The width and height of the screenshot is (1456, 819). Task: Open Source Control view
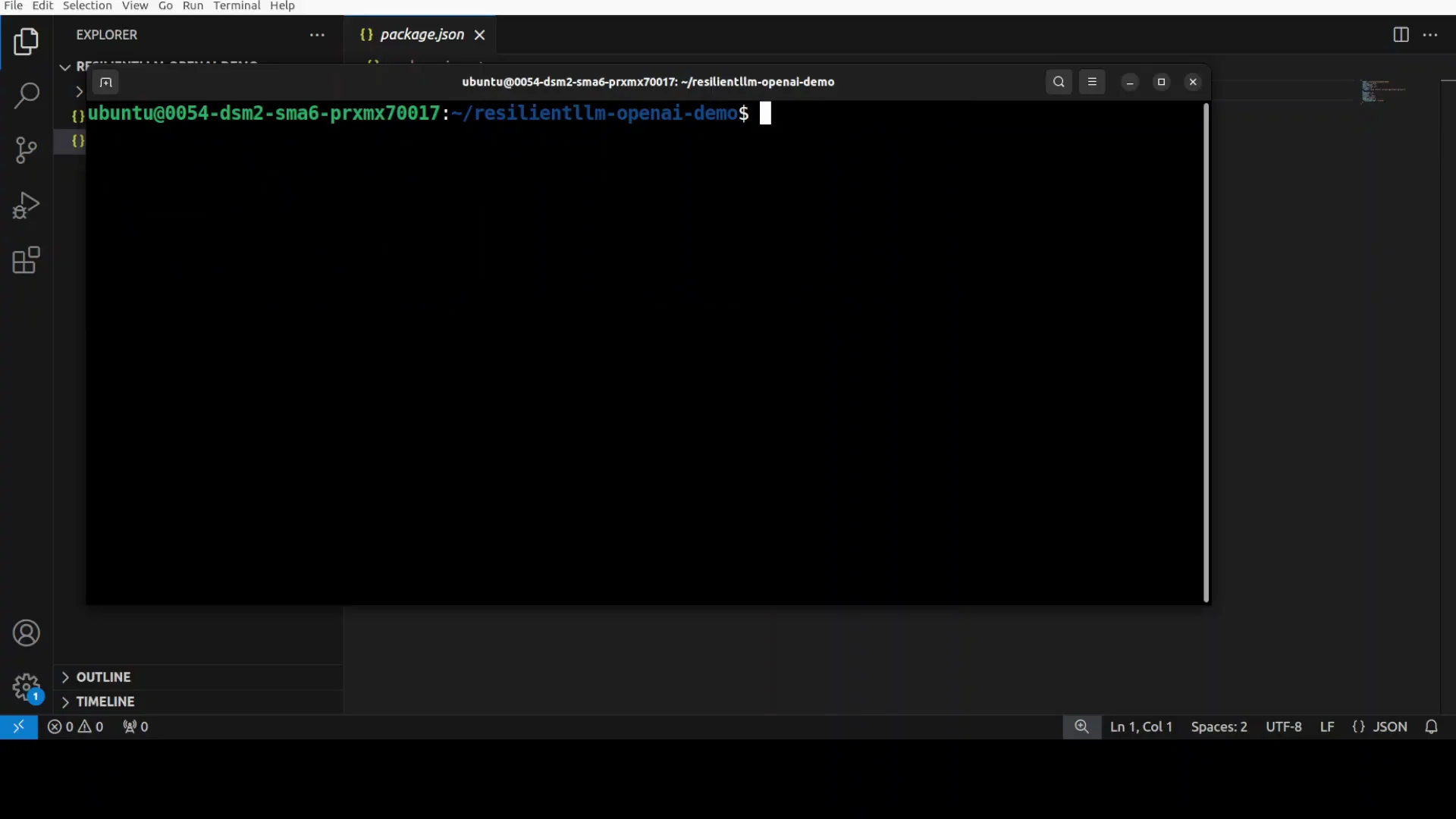click(26, 150)
